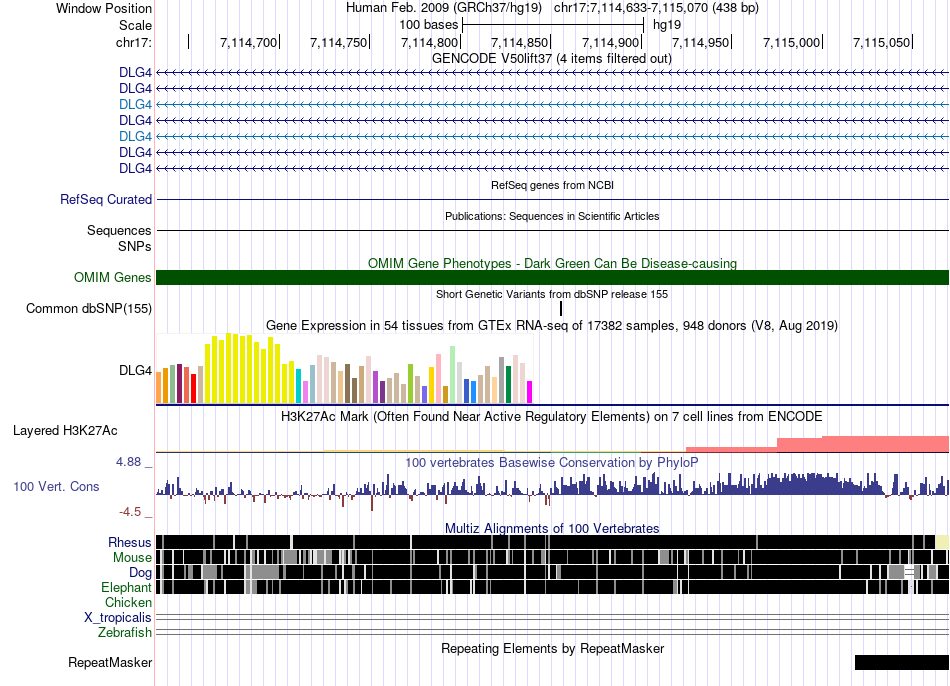Open the RepeatMasker track label
Screen dimensions: 950x686
tap(110, 663)
